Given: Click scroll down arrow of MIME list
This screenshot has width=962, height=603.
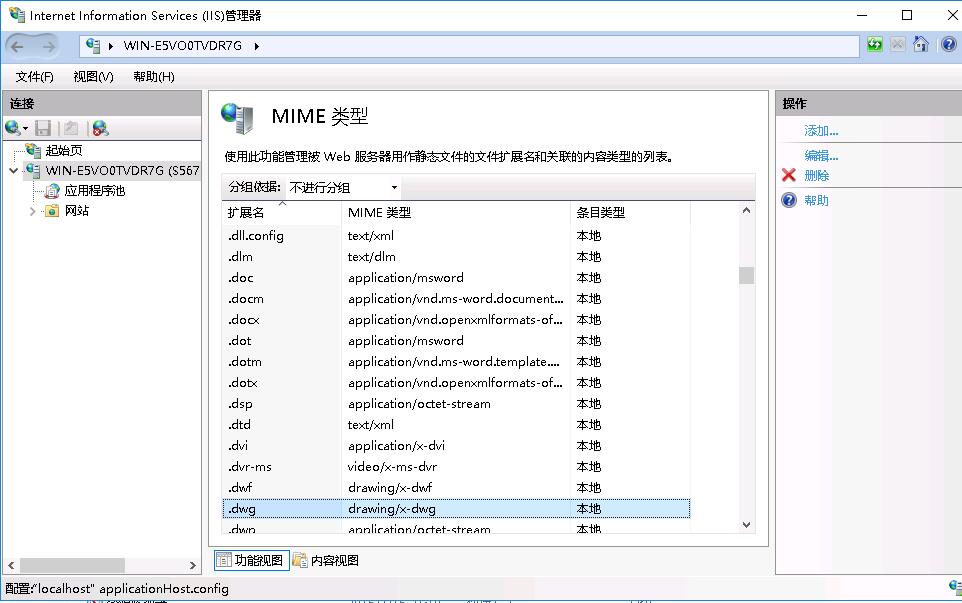Looking at the screenshot, I should [746, 525].
